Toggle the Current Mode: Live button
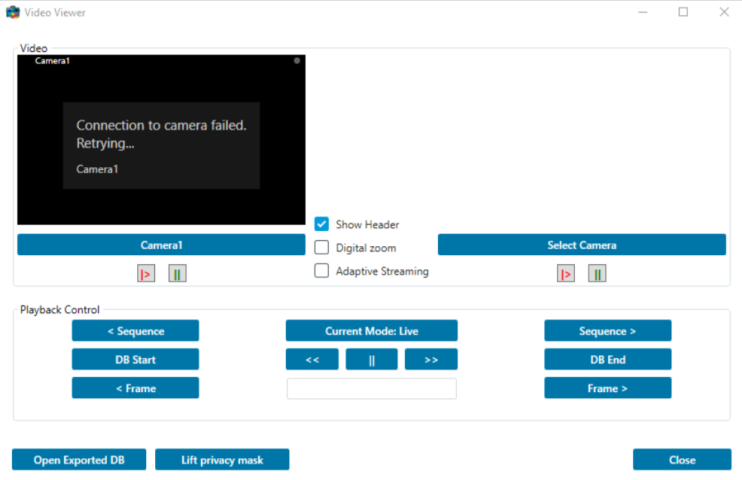This screenshot has width=742, height=480. click(x=371, y=331)
